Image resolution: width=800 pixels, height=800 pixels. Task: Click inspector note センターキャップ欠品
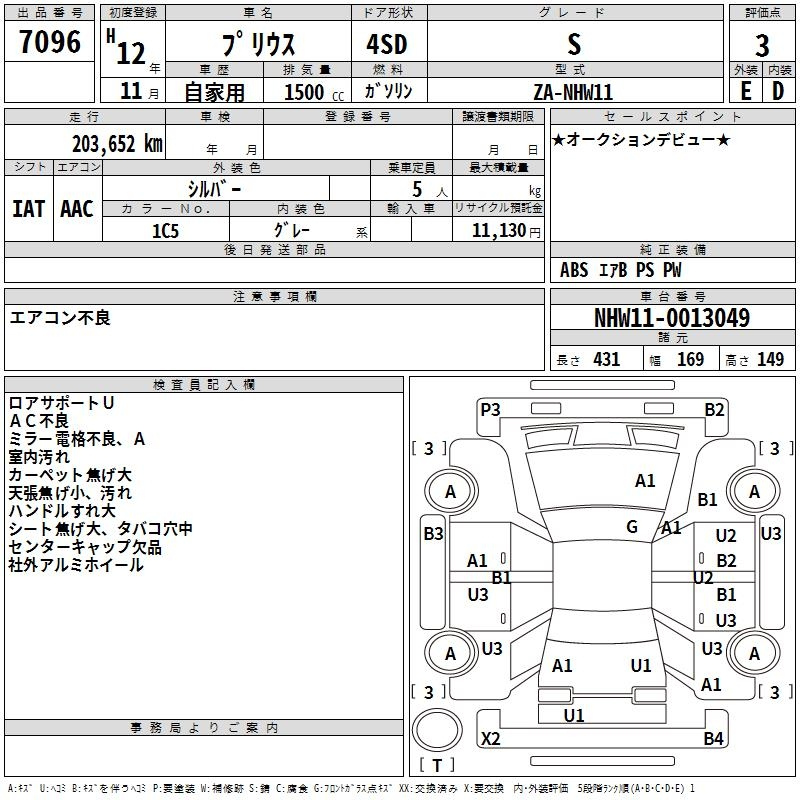pos(85,547)
